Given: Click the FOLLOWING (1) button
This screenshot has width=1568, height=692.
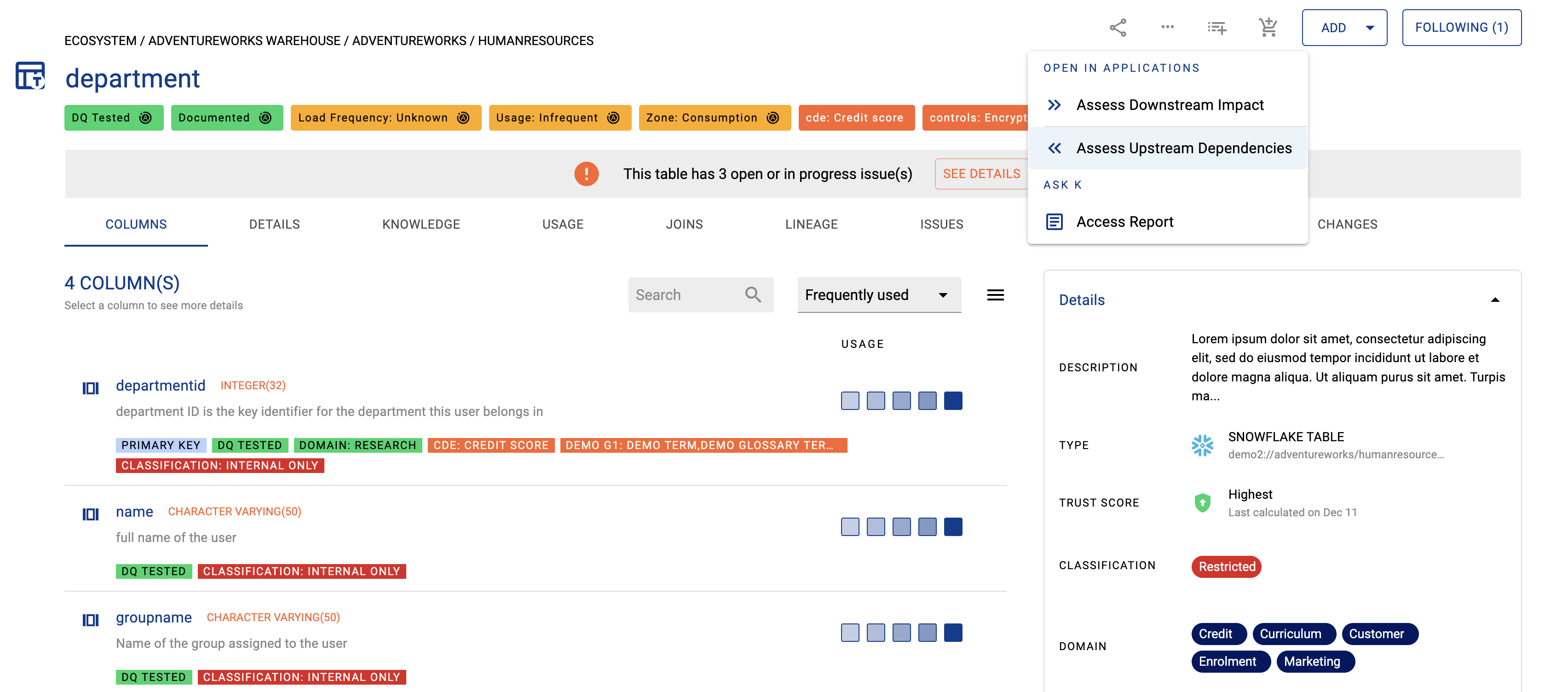Looking at the screenshot, I should 1461,28.
